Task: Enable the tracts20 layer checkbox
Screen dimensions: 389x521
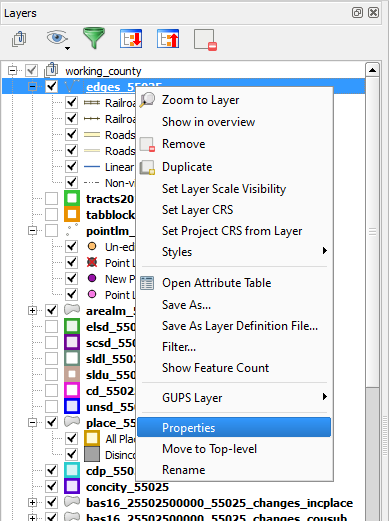Action: (x=51, y=198)
